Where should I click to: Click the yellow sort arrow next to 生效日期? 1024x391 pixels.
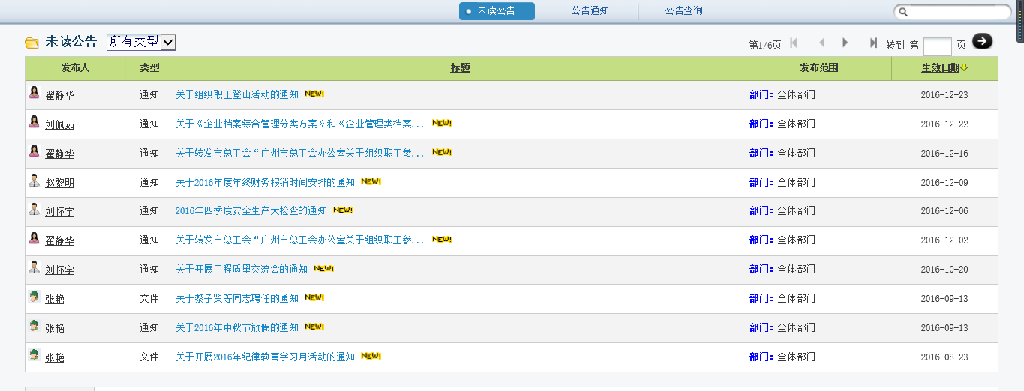pyautogui.click(x=964, y=68)
